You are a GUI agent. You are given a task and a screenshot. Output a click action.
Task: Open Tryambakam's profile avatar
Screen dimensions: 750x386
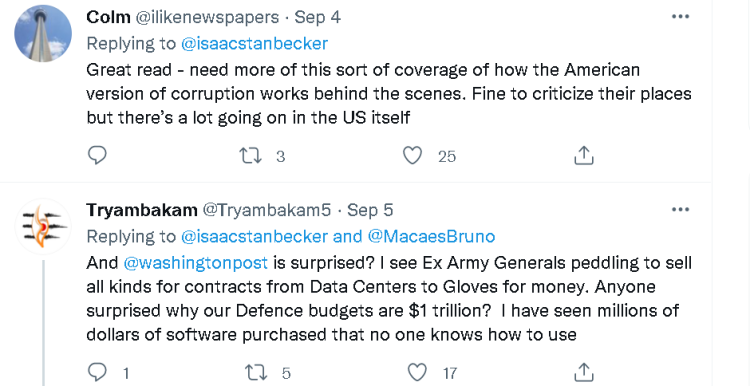tap(43, 226)
